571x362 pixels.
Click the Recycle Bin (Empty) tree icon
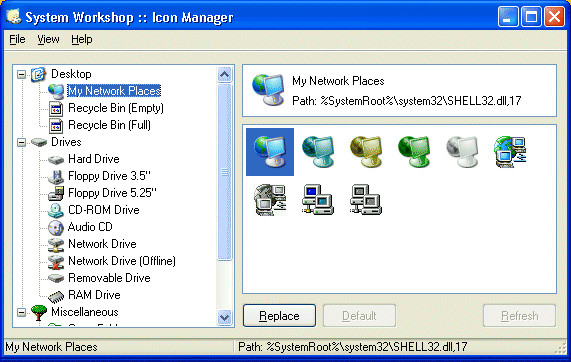coord(56,108)
